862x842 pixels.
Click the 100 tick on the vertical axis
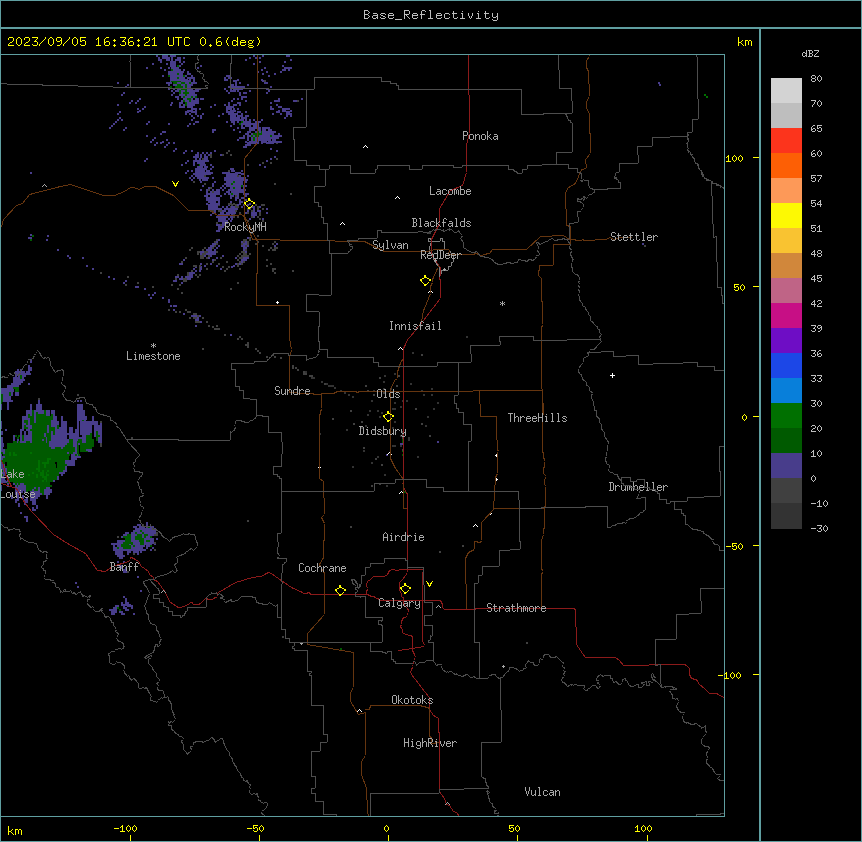[734, 158]
